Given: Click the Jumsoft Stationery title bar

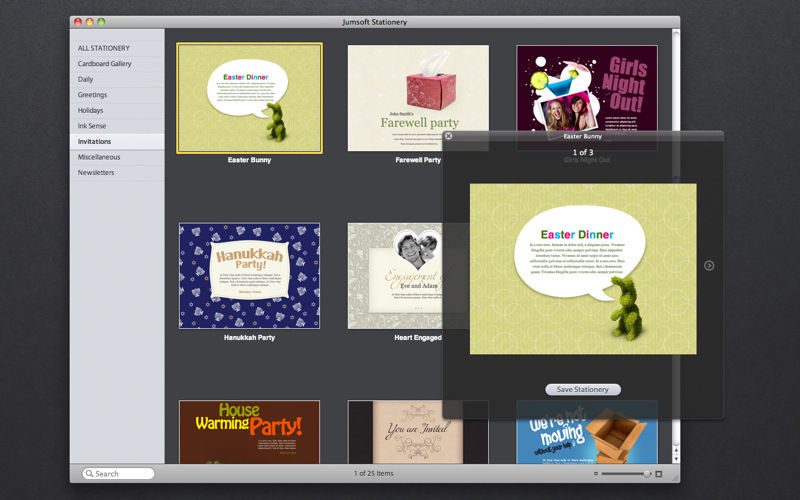Looking at the screenshot, I should 374,22.
